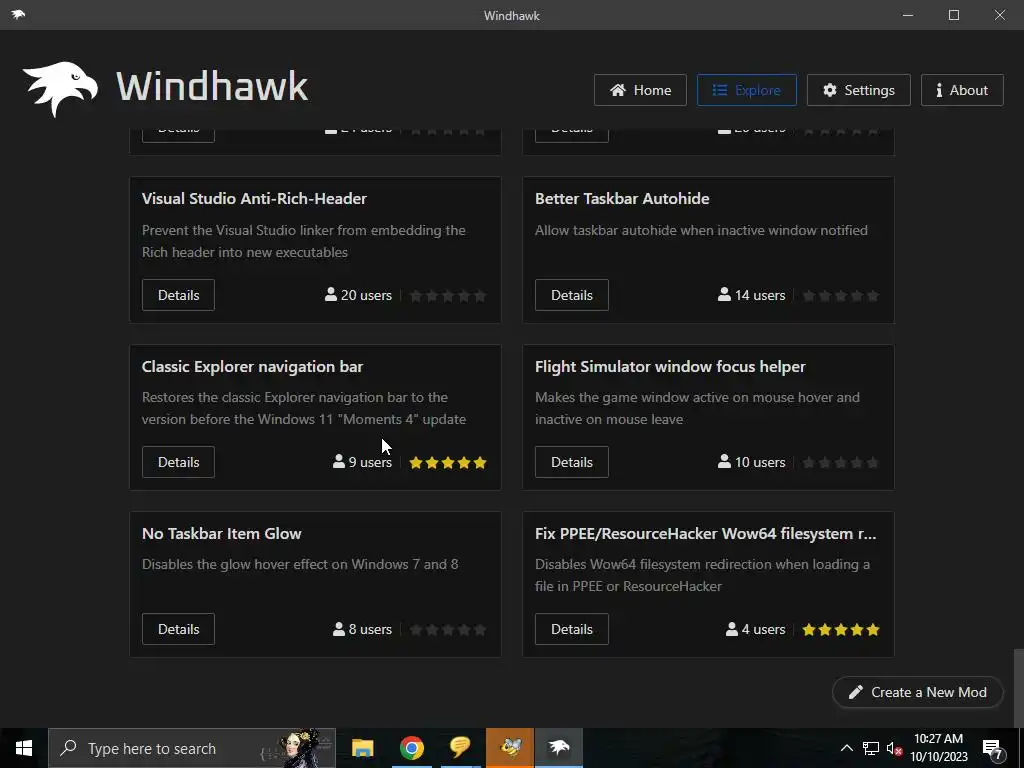The height and width of the screenshot is (768, 1024).
Task: Click empty star rating of Better Taskbar Autohide
Action: 841,296
